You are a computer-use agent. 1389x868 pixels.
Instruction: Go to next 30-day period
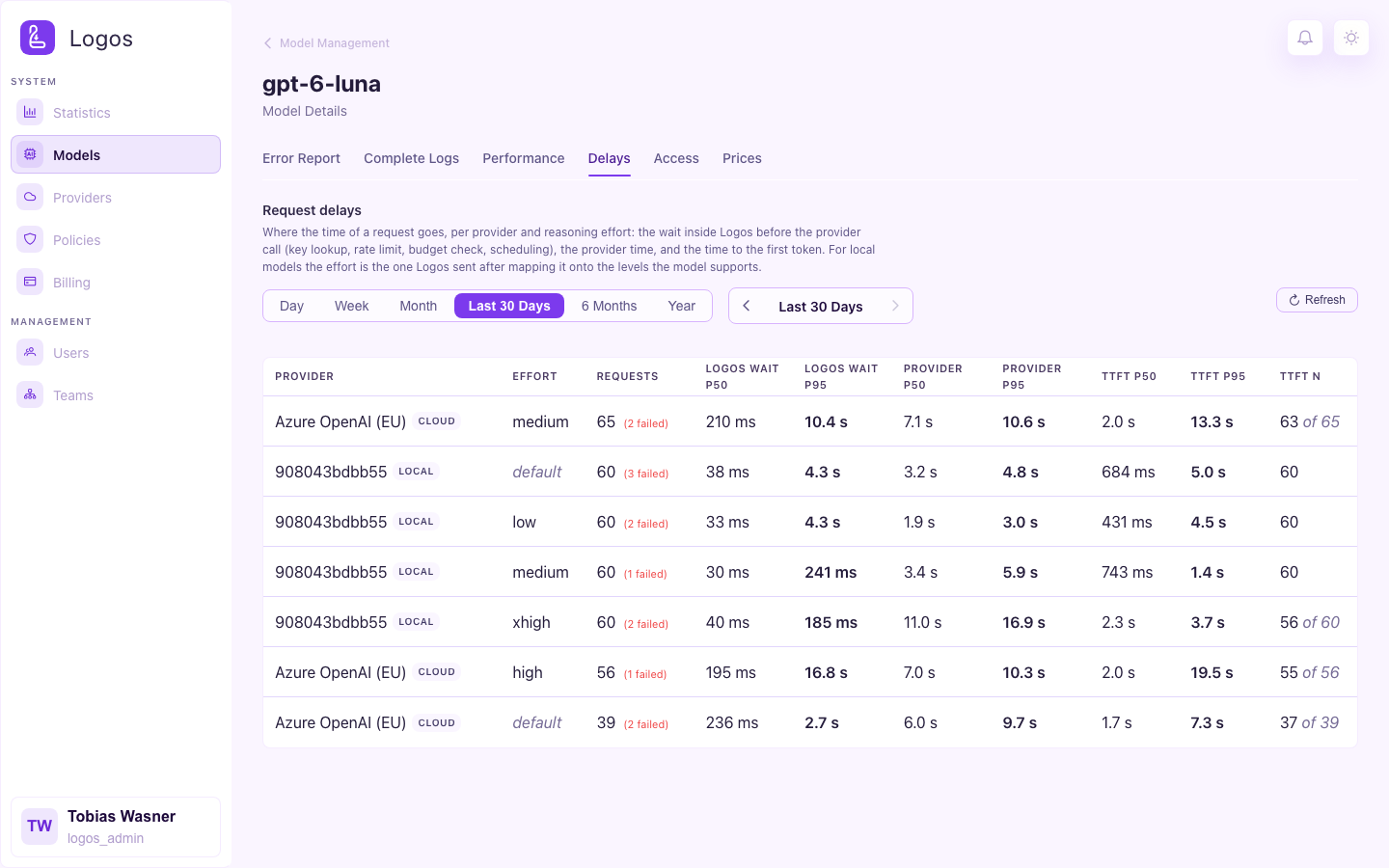pyautogui.click(x=895, y=306)
